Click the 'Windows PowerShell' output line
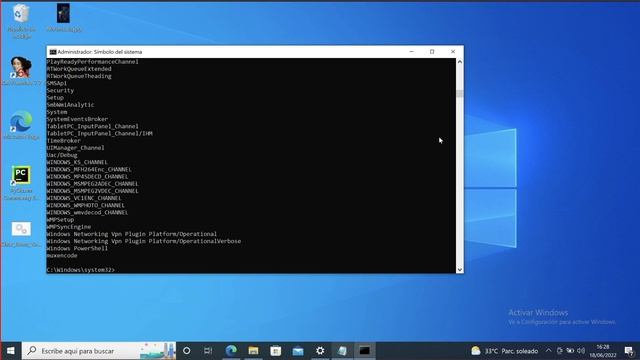The image size is (640, 360). (78, 248)
